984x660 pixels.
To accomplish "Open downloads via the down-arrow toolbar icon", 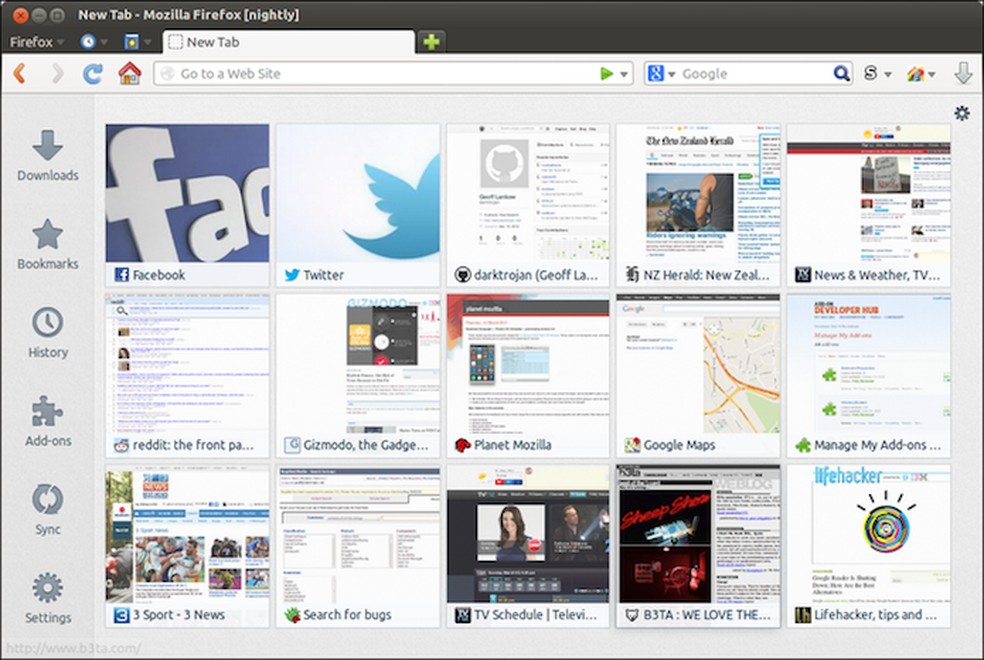I will (961, 73).
